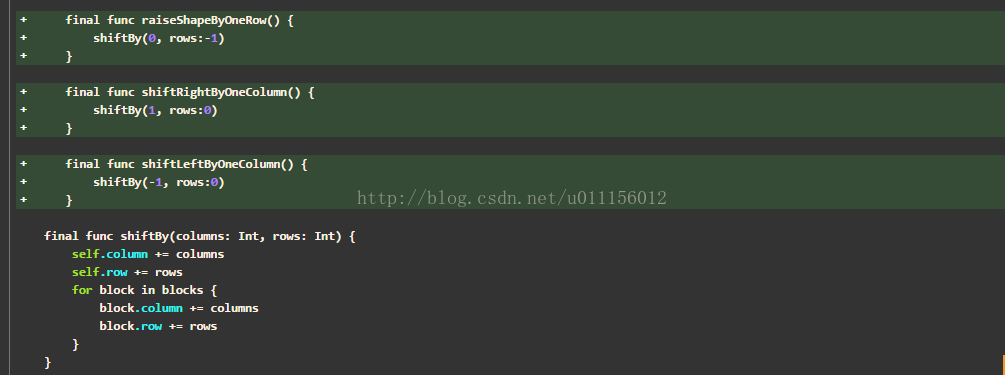Click the shiftRightByOneColumn function name
The image size is (1005, 375).
(214, 92)
